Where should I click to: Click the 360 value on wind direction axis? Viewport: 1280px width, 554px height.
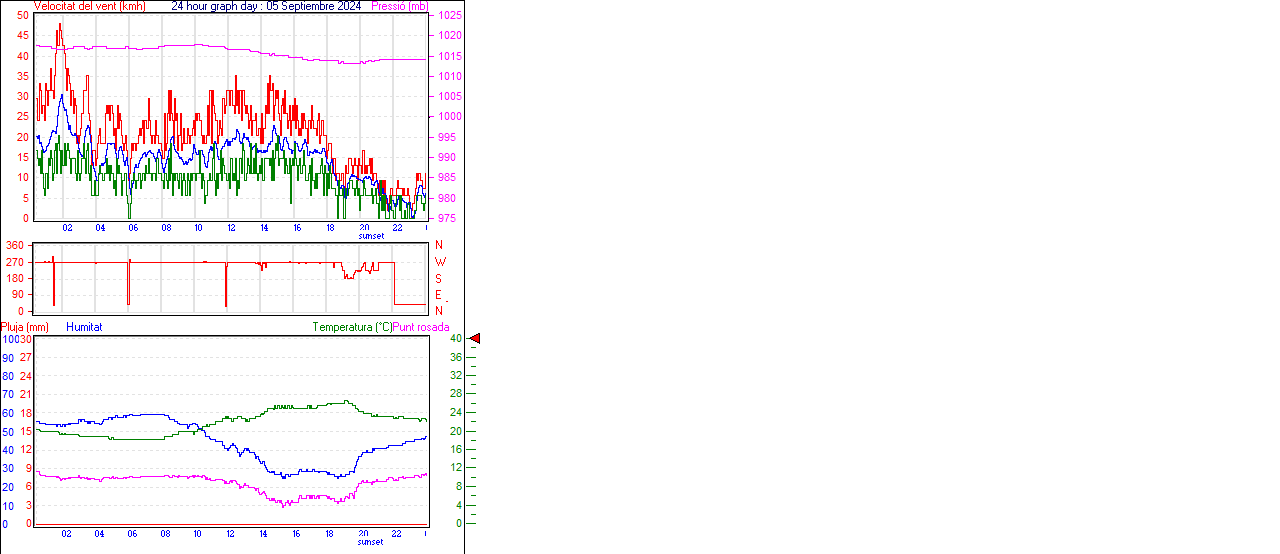click(x=15, y=245)
